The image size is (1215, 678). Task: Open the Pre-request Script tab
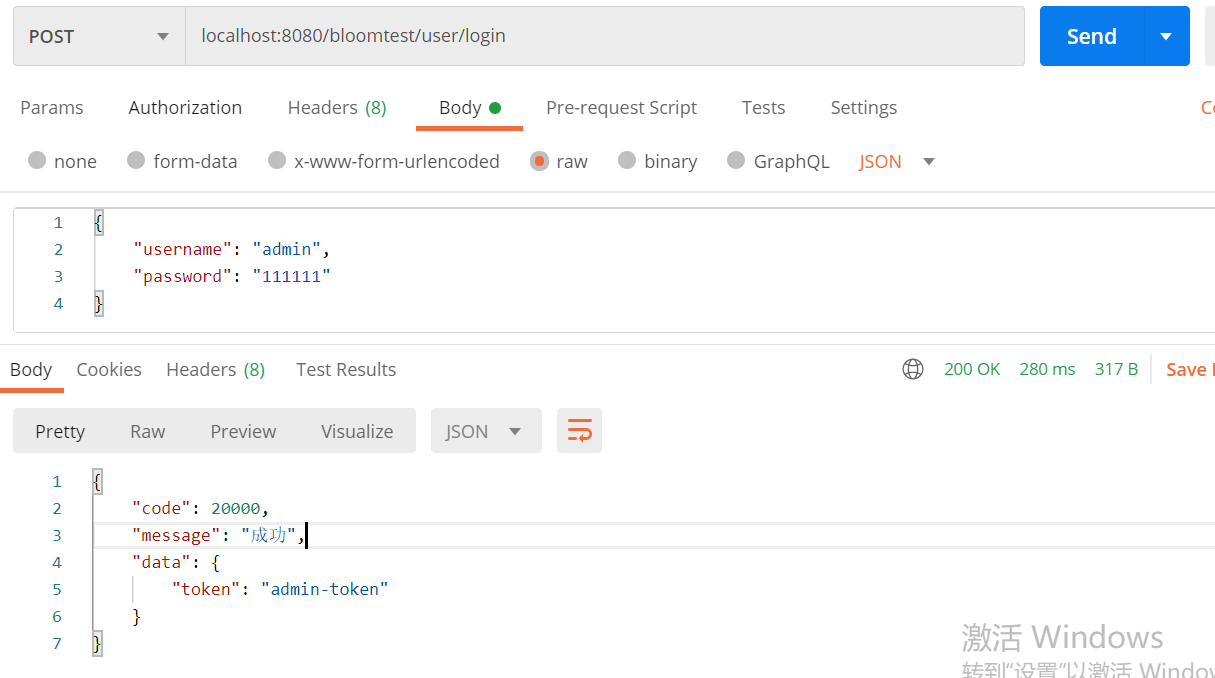[621, 108]
